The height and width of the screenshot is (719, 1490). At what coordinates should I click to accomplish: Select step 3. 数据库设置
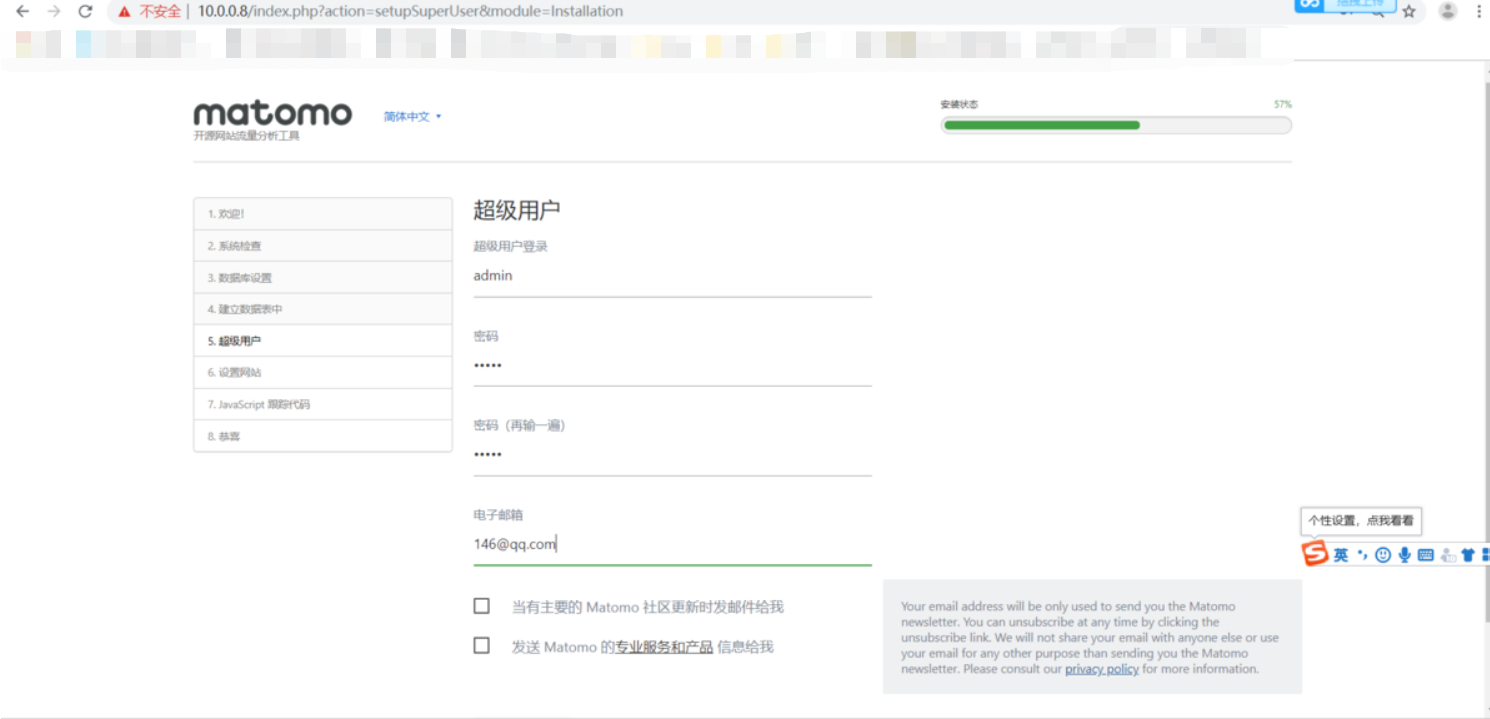point(323,278)
